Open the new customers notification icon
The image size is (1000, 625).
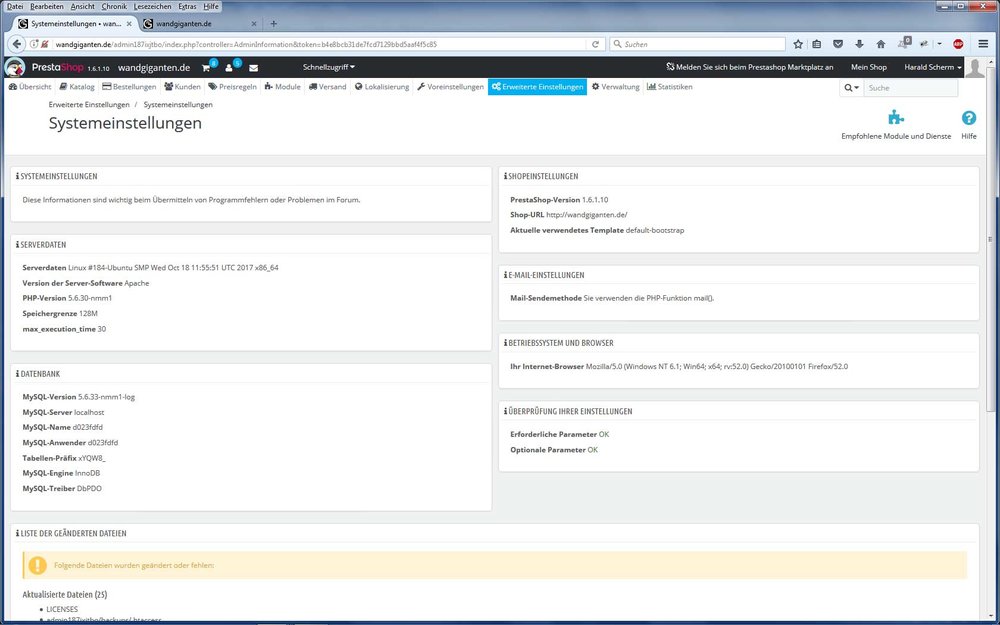coord(229,68)
